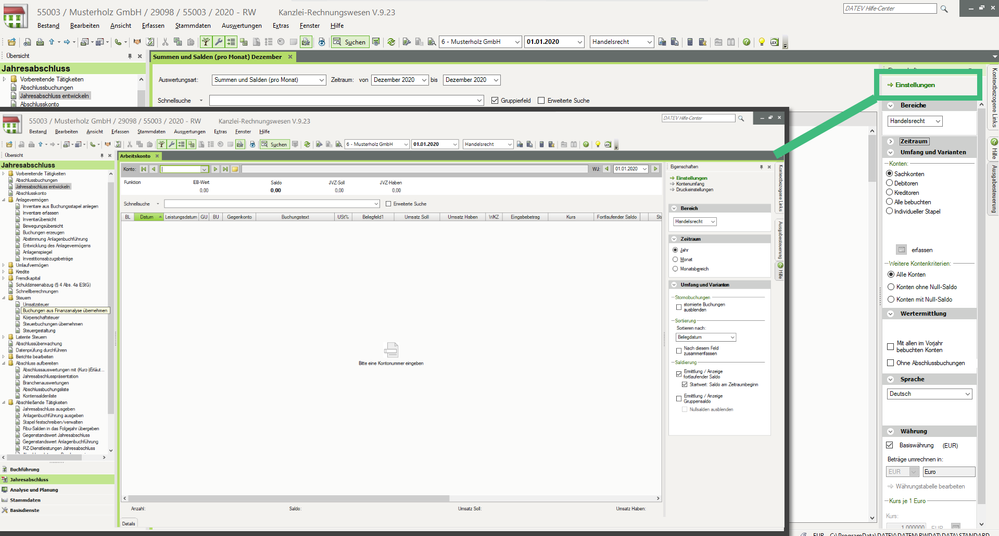
Task: Go to previous account in Arbeitskonto Konto bar
Action: click(x=154, y=169)
